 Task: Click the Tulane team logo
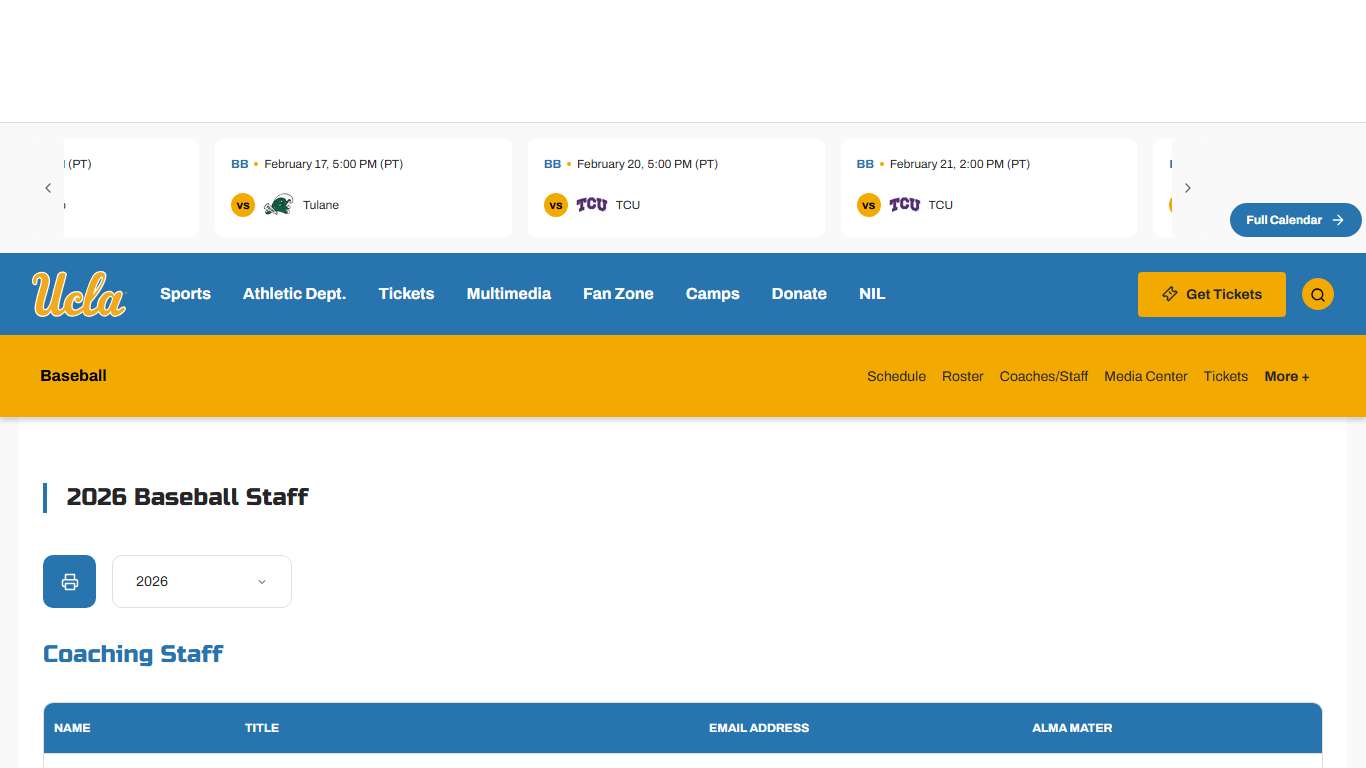[x=278, y=205]
